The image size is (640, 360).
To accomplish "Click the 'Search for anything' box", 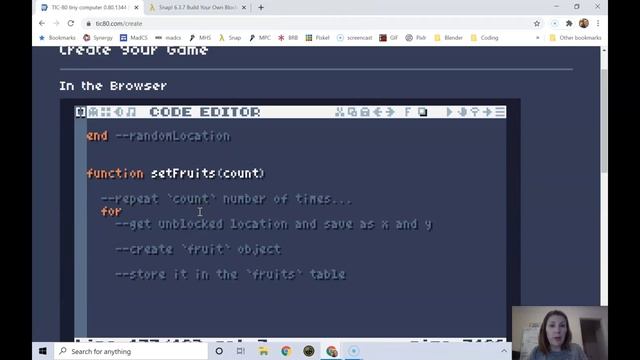I will [x=131, y=351].
